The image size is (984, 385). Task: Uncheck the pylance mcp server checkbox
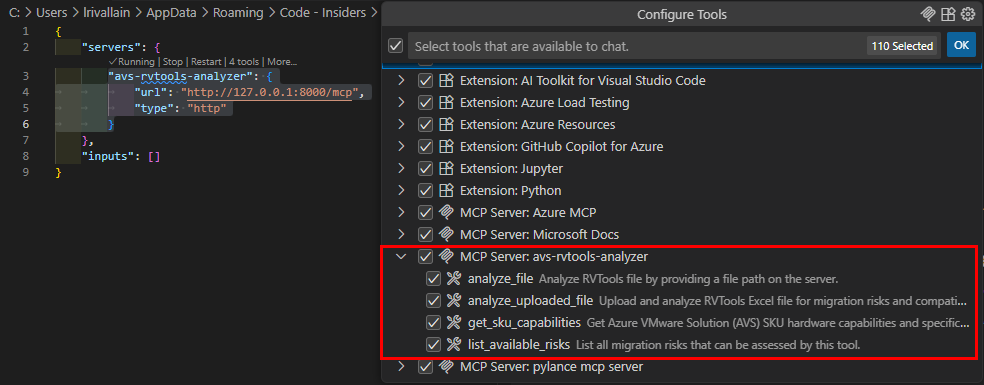click(x=425, y=366)
